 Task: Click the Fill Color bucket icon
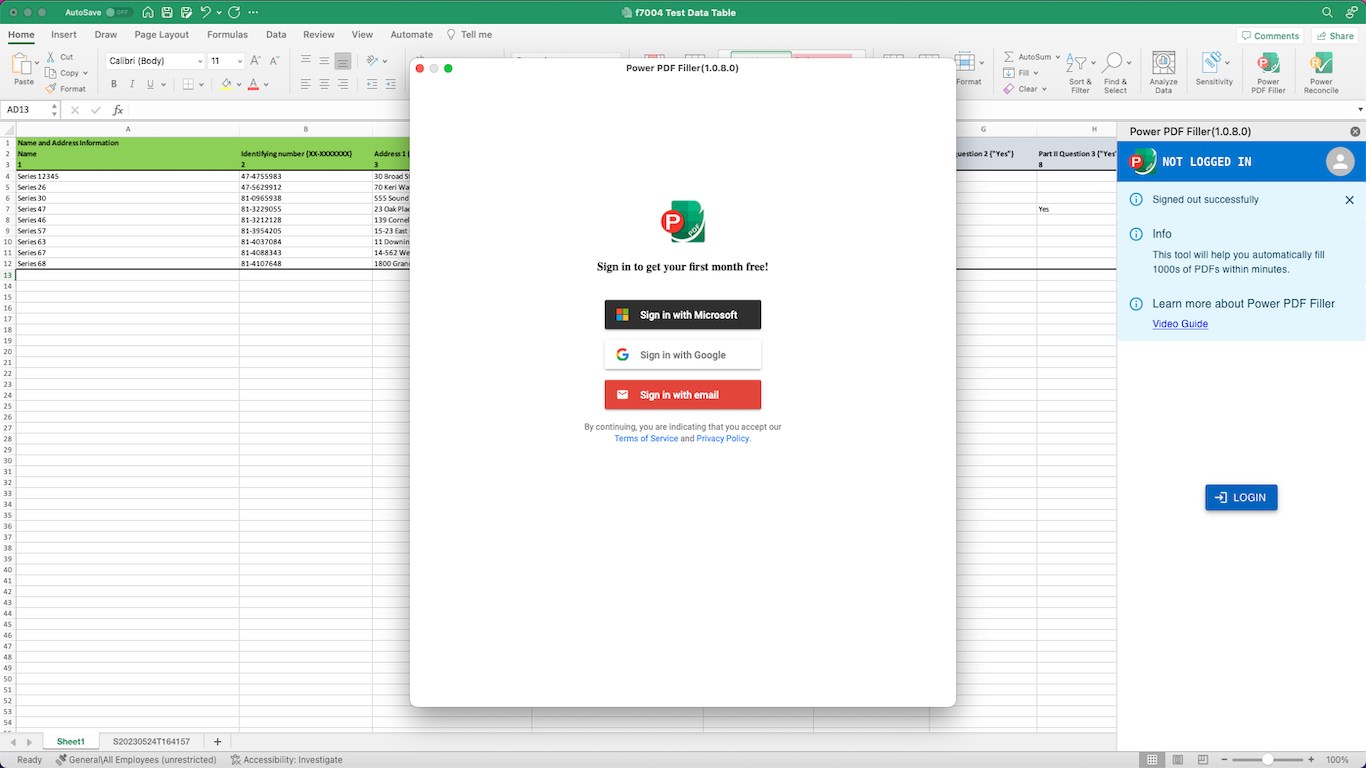pyautogui.click(x=226, y=85)
